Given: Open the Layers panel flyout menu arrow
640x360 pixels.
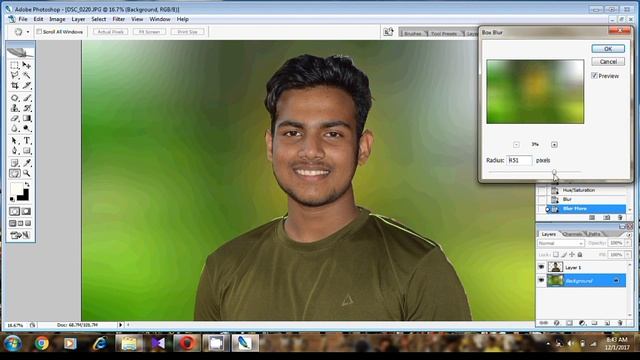Looking at the screenshot, I should pyautogui.click(x=629, y=235).
